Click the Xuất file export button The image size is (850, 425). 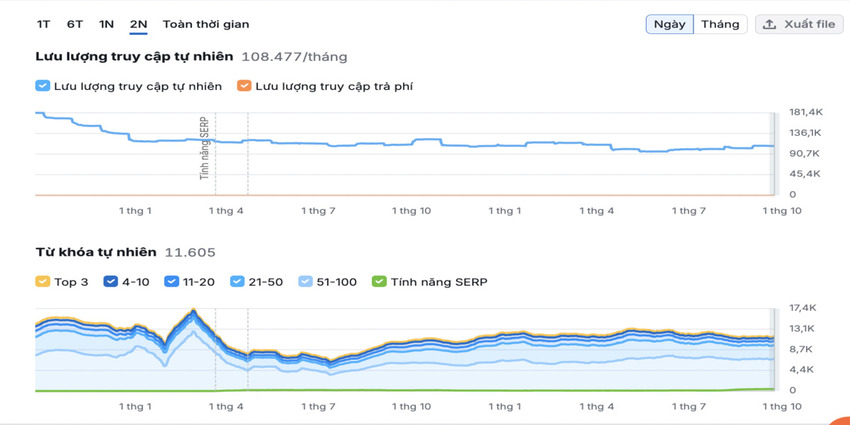click(x=798, y=24)
